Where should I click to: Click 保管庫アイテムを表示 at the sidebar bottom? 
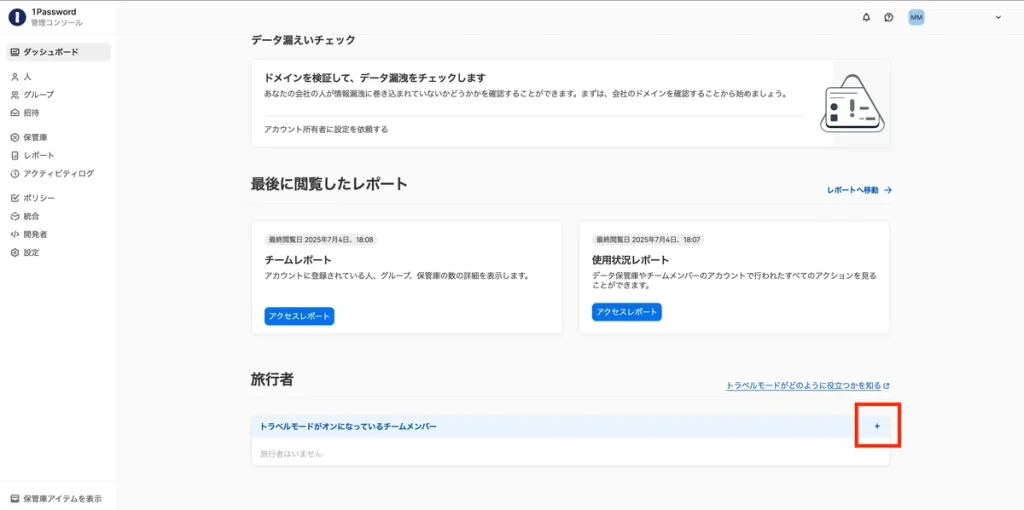pyautogui.click(x=61, y=498)
